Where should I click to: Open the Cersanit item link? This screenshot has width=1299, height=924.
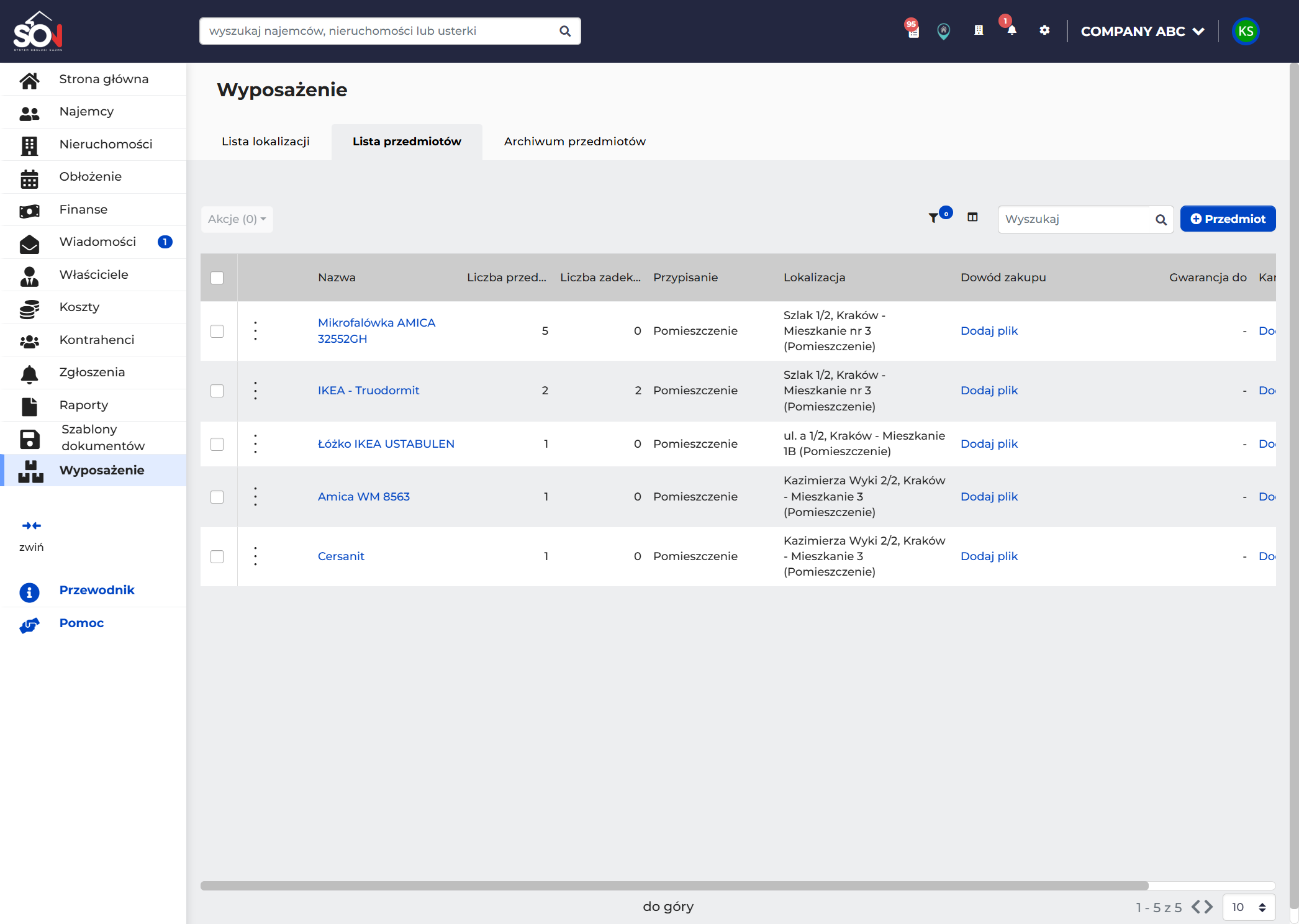point(341,556)
